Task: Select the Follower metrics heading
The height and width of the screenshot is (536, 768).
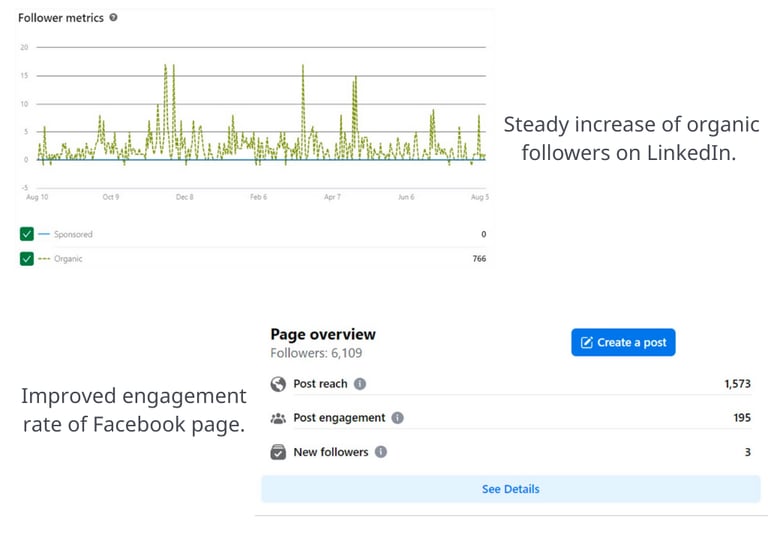Action: pos(60,18)
